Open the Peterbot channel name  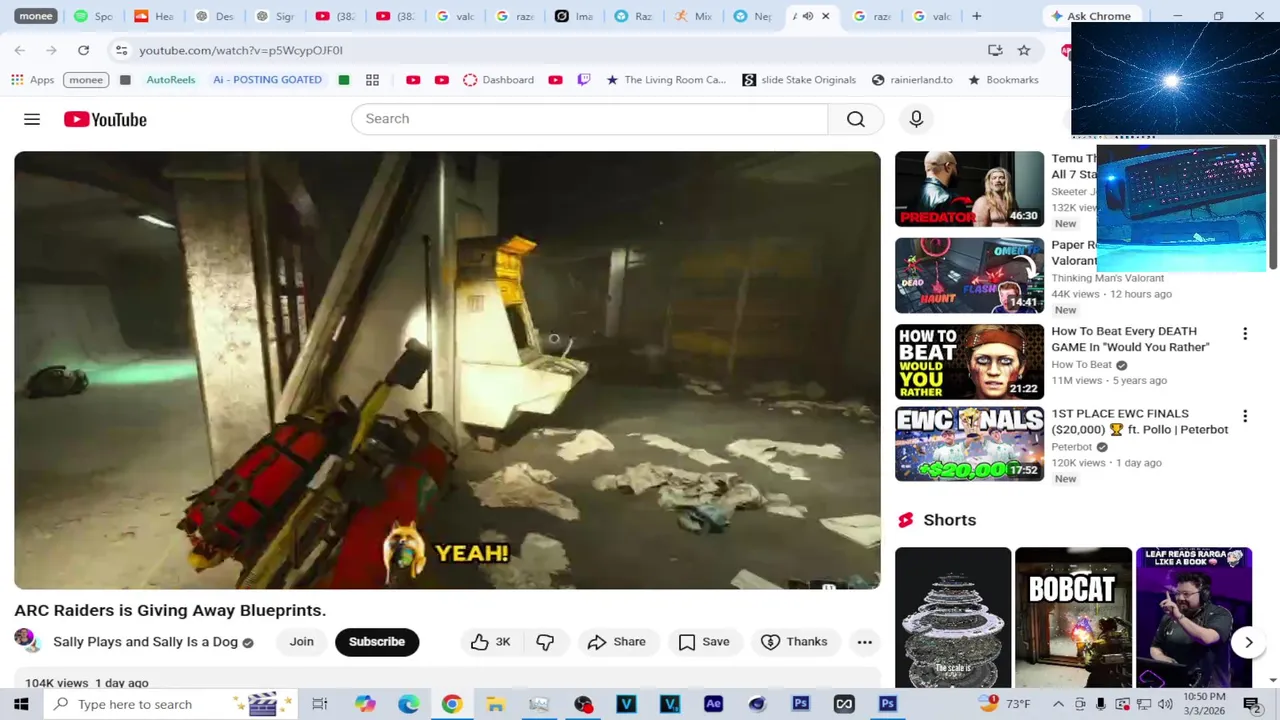1071,447
